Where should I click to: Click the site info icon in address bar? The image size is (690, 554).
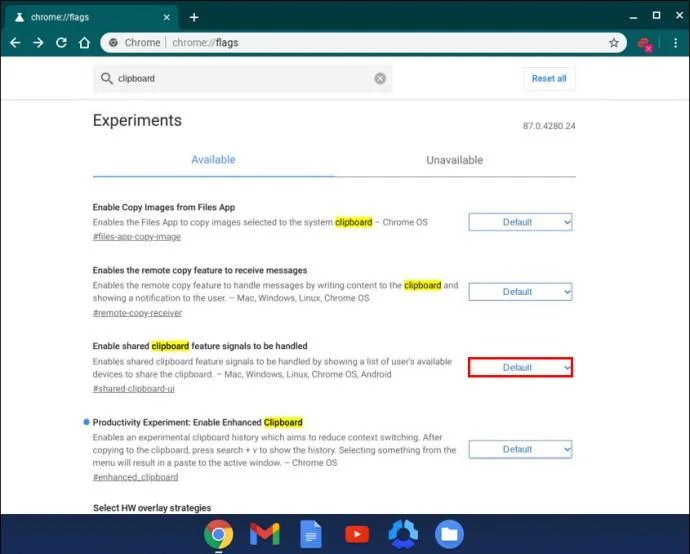pyautogui.click(x=114, y=43)
